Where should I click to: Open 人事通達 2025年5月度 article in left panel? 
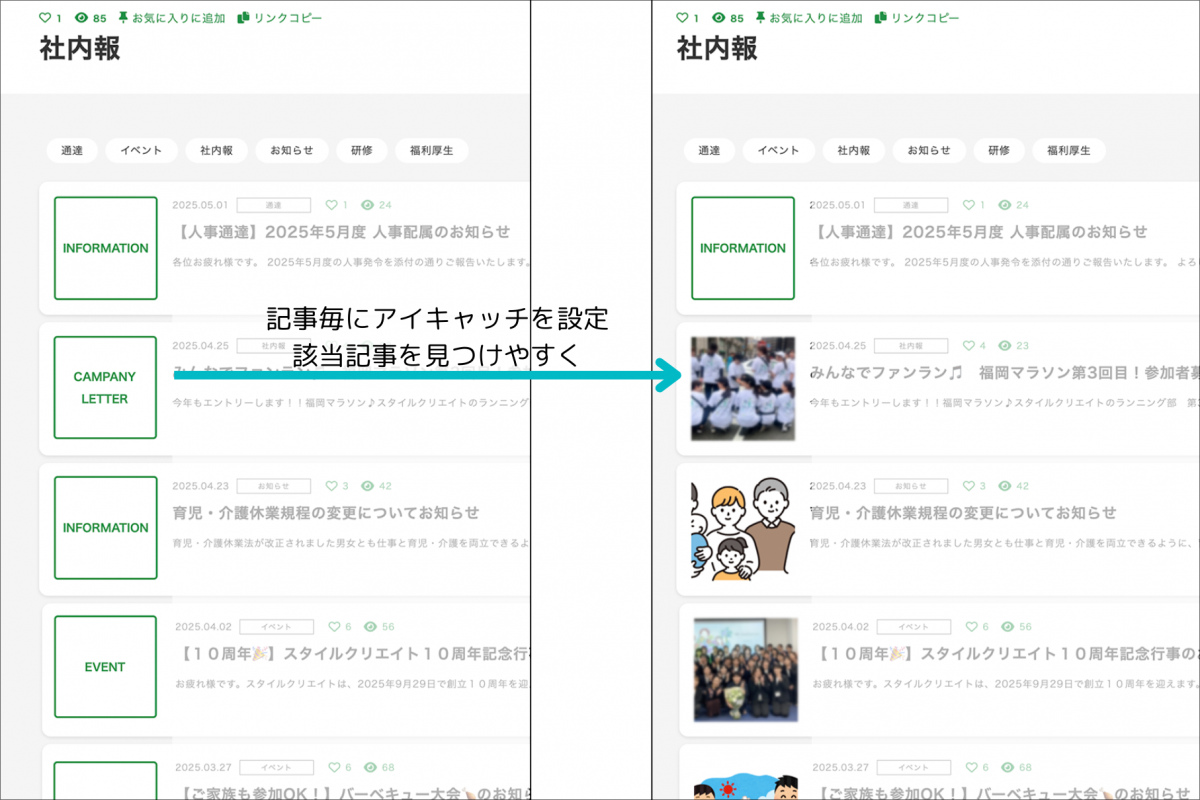pos(341,232)
